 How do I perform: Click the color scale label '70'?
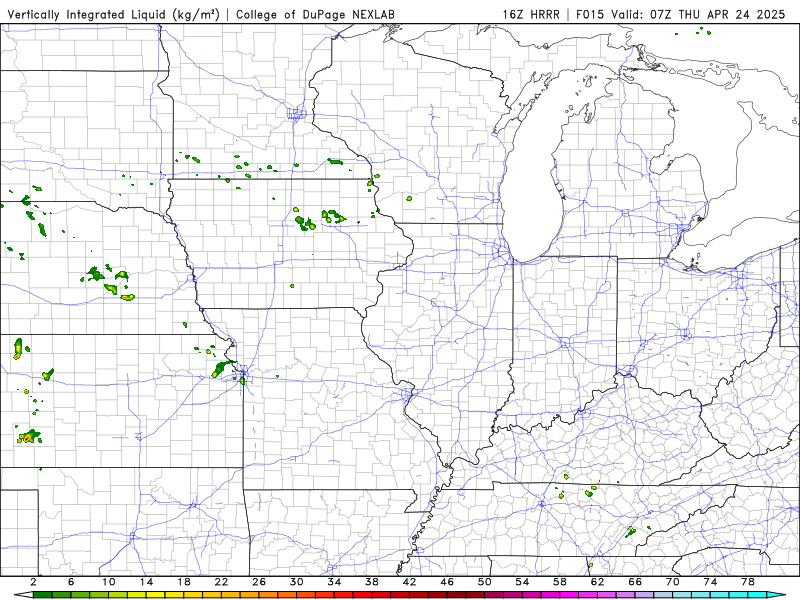(672, 582)
